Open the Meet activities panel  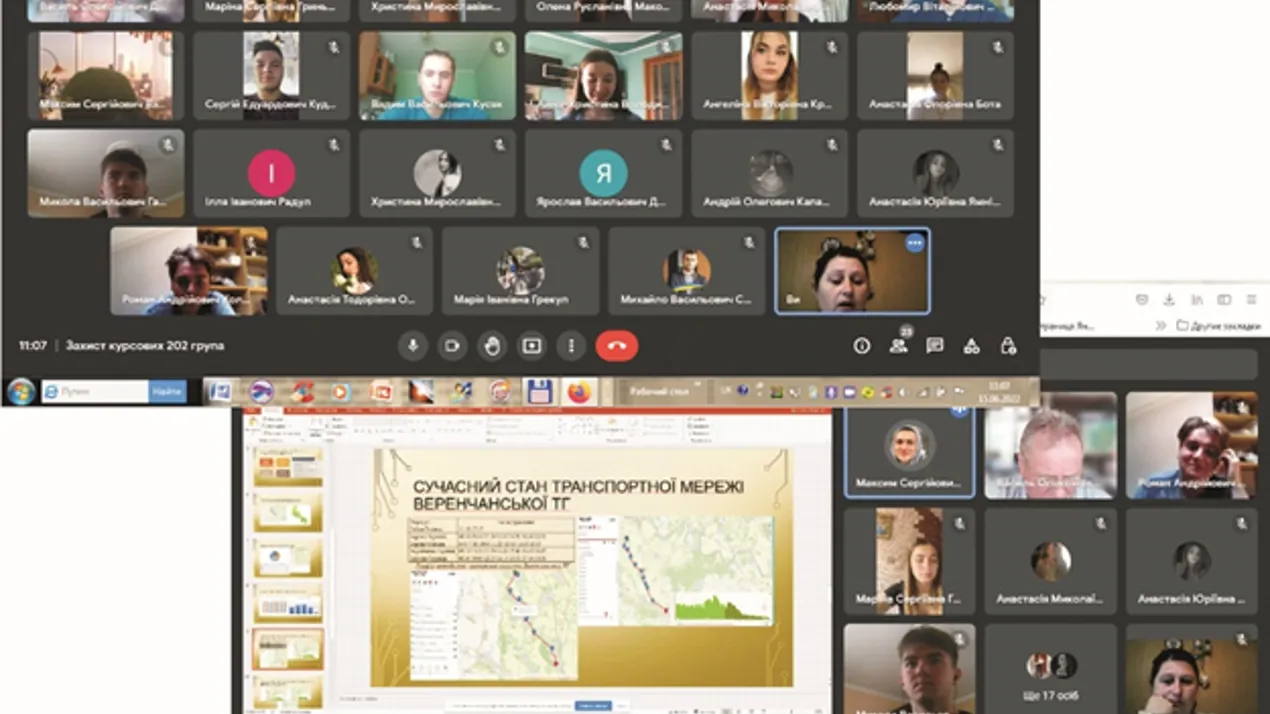(971, 346)
